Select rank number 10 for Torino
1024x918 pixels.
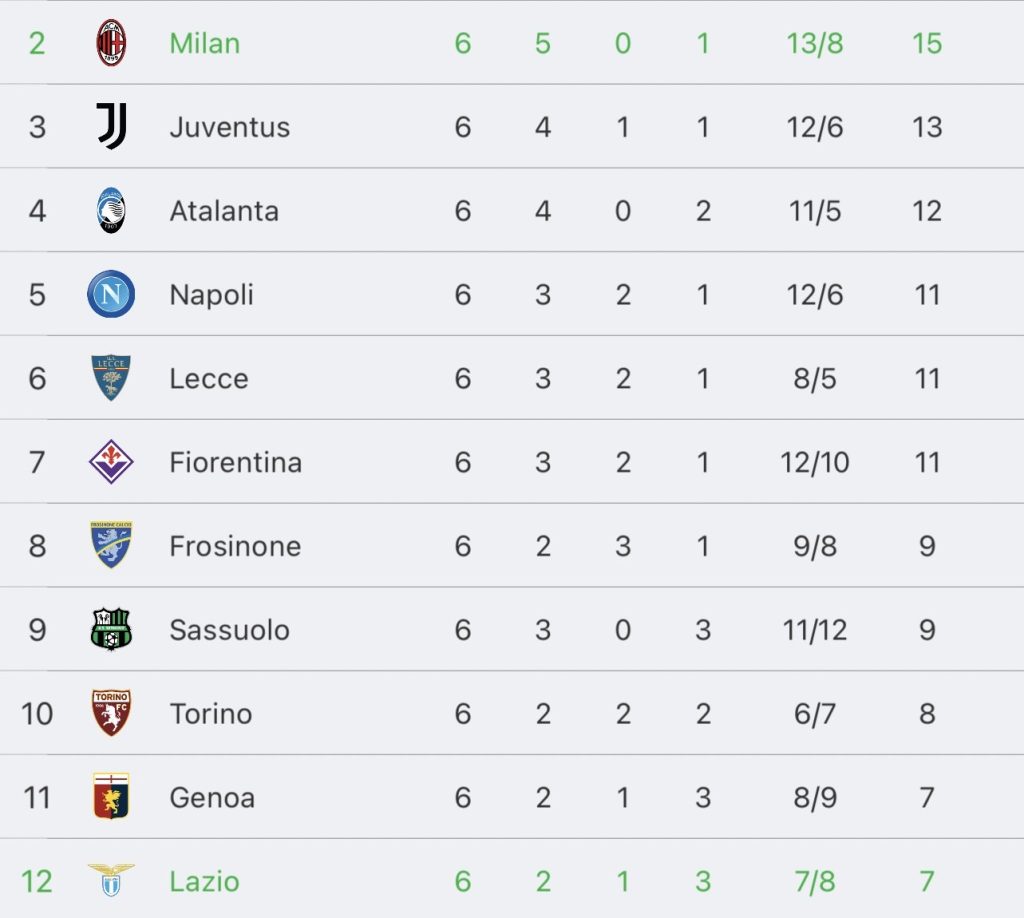click(x=37, y=714)
